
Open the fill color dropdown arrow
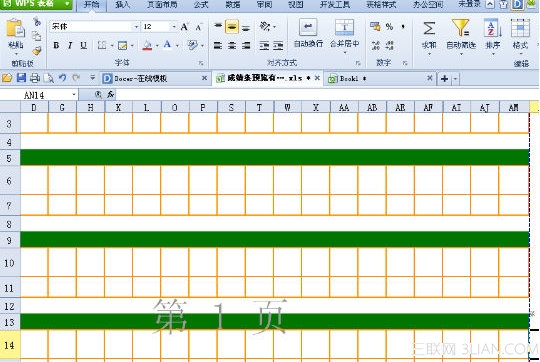tap(157, 45)
